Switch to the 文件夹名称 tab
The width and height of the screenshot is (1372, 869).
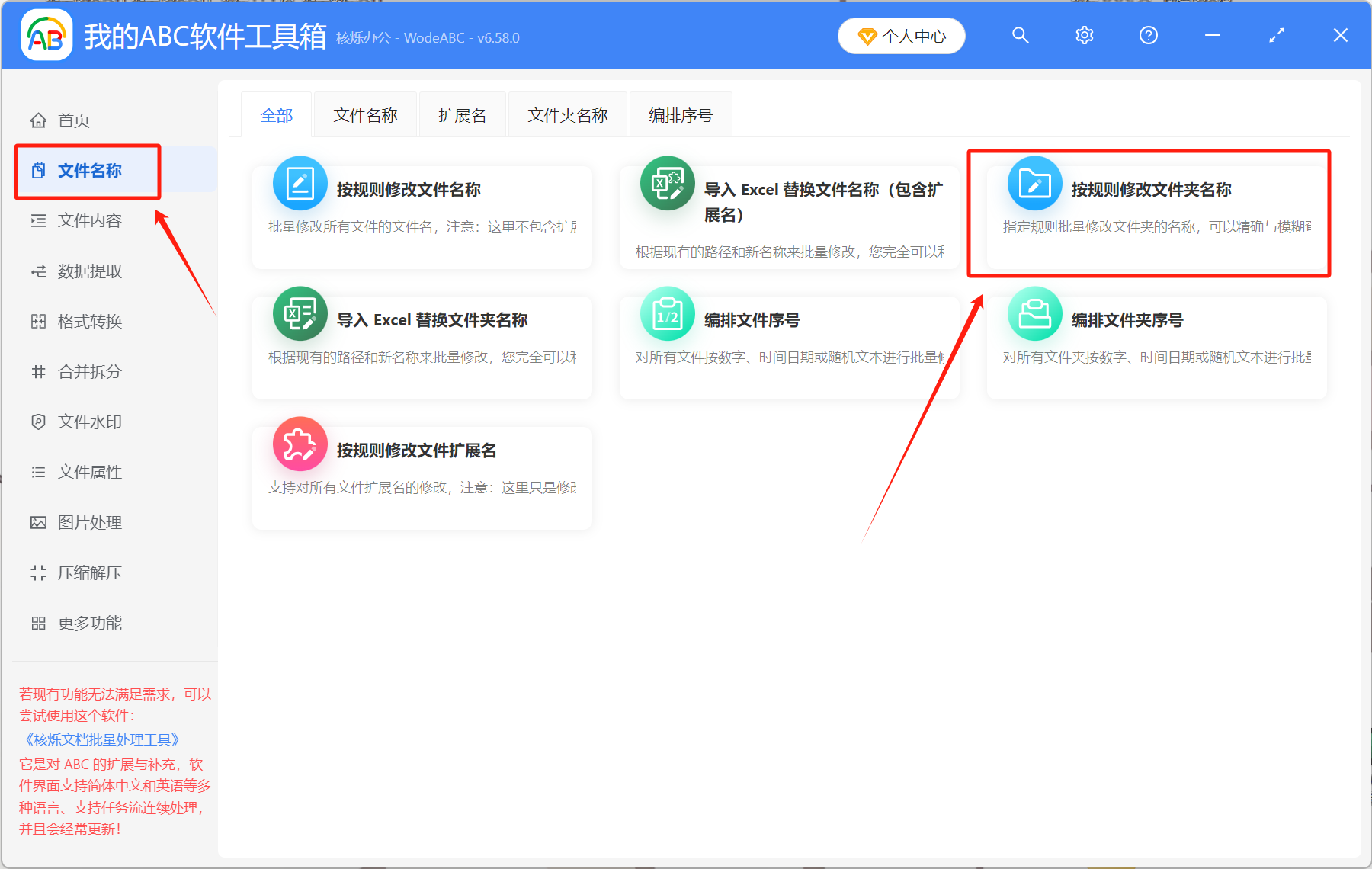tap(567, 114)
